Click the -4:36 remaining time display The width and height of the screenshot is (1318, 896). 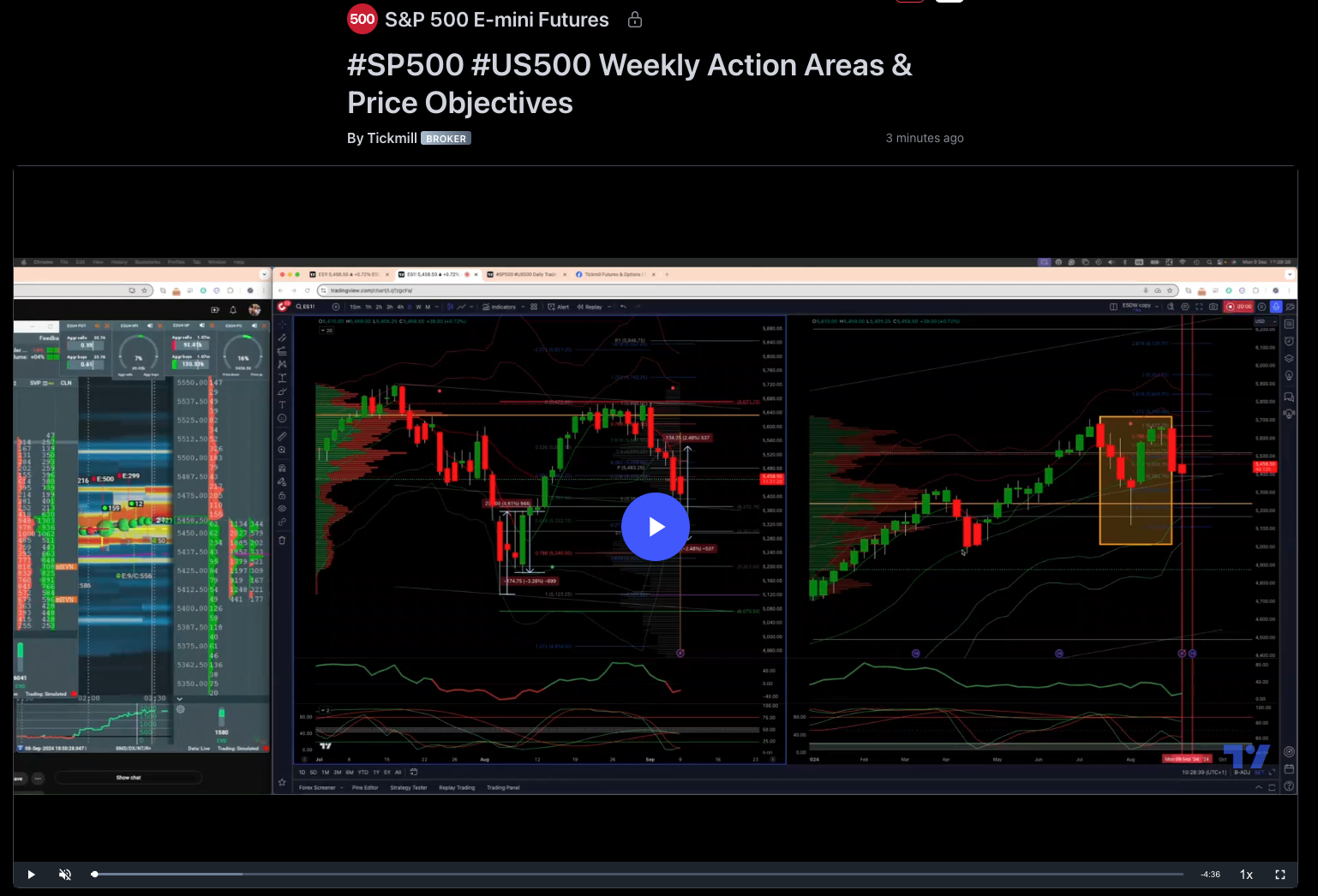1211,875
